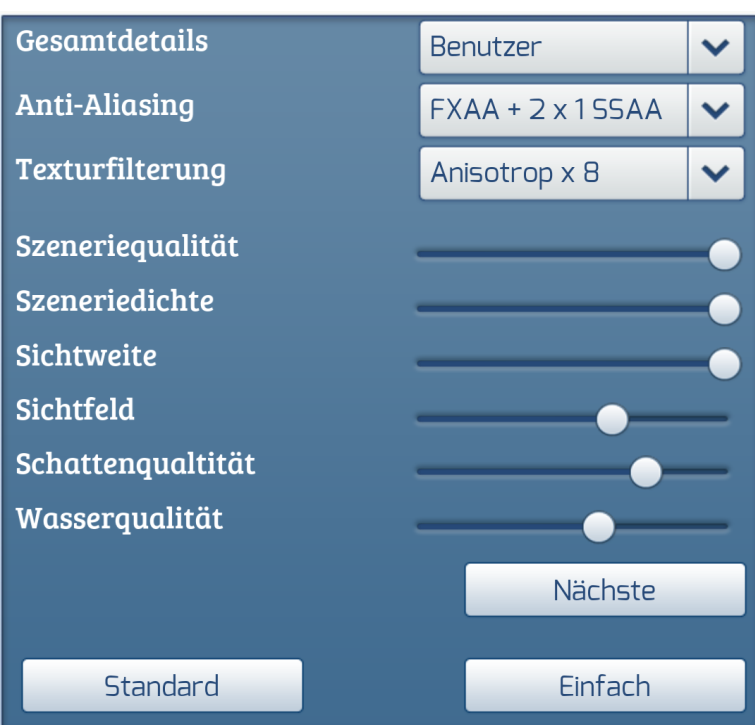Click the Anti-Aliasing label text

[105, 105]
